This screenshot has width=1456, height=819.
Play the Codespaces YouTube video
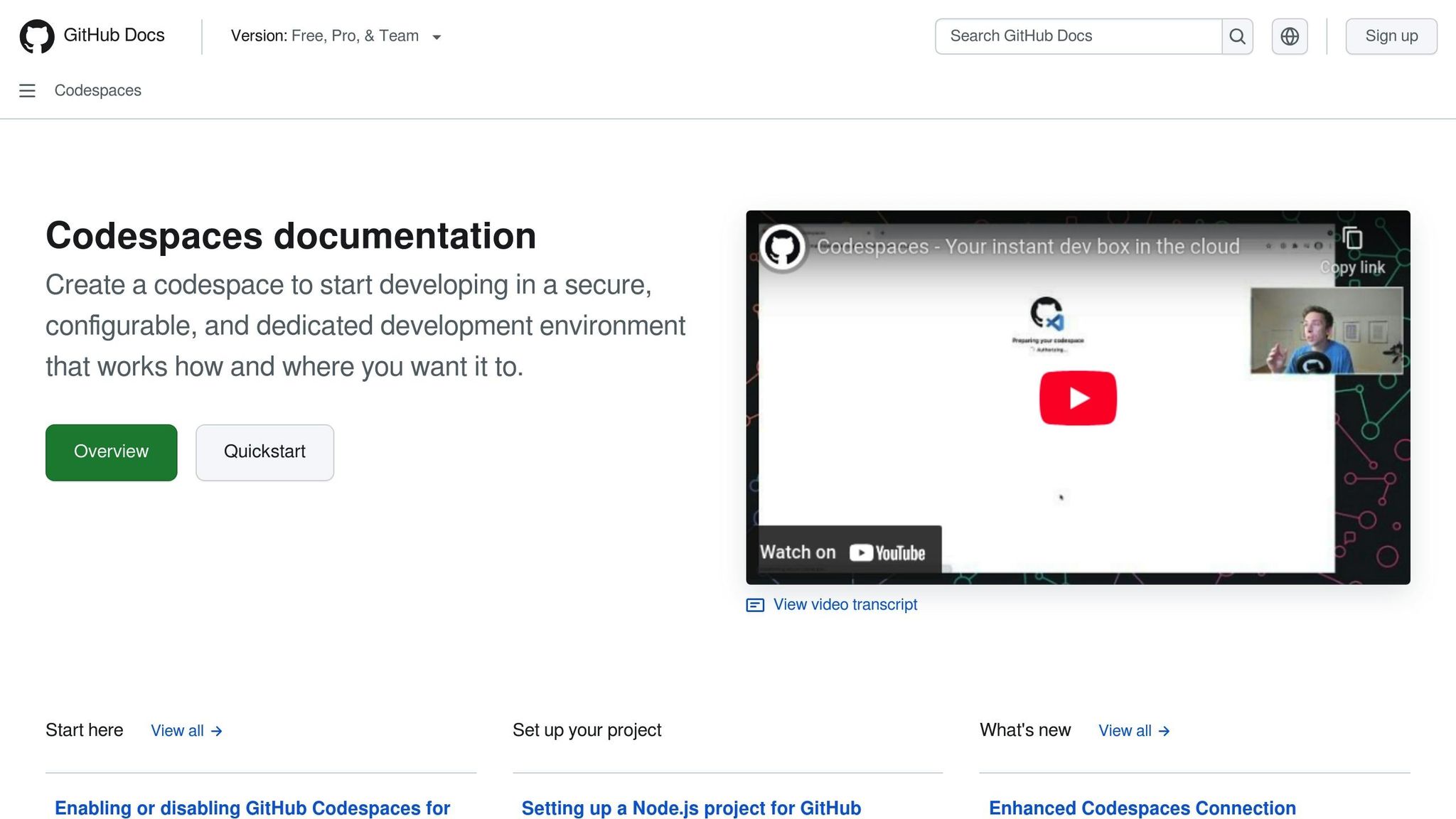[1078, 398]
